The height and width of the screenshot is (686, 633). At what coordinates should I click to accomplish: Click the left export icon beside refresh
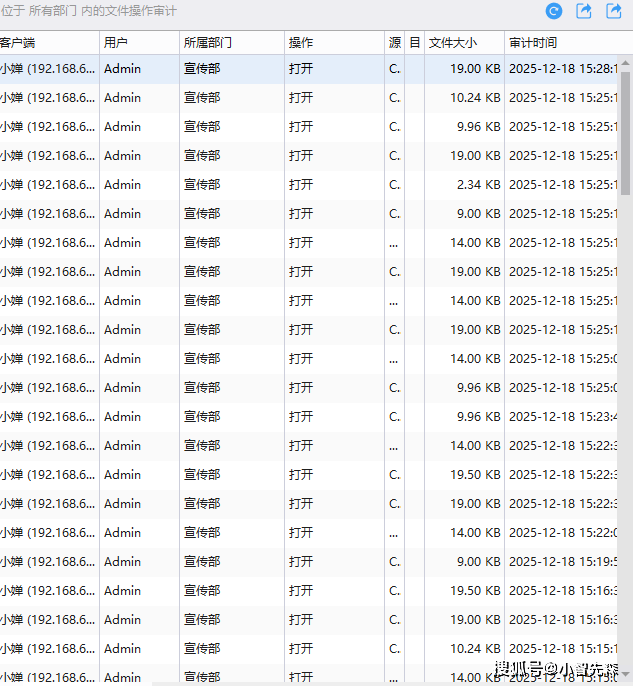[x=585, y=12]
